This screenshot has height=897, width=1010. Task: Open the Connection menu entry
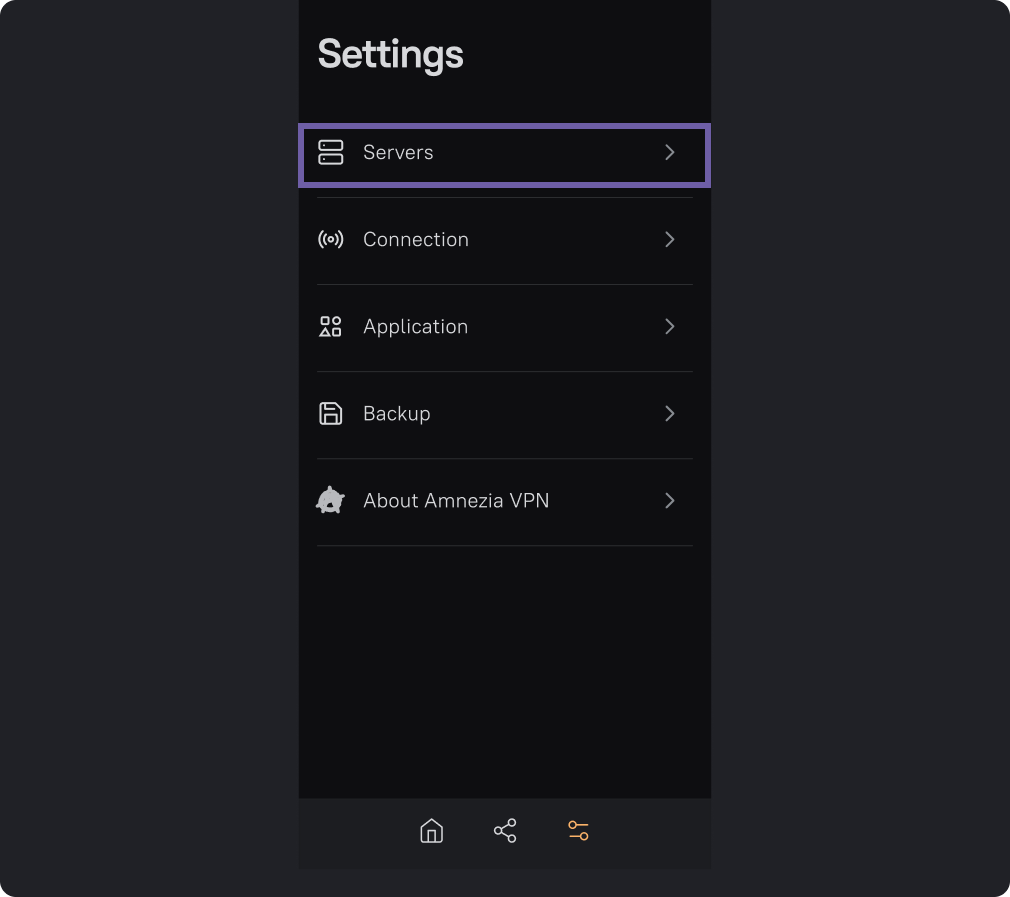tap(415, 240)
